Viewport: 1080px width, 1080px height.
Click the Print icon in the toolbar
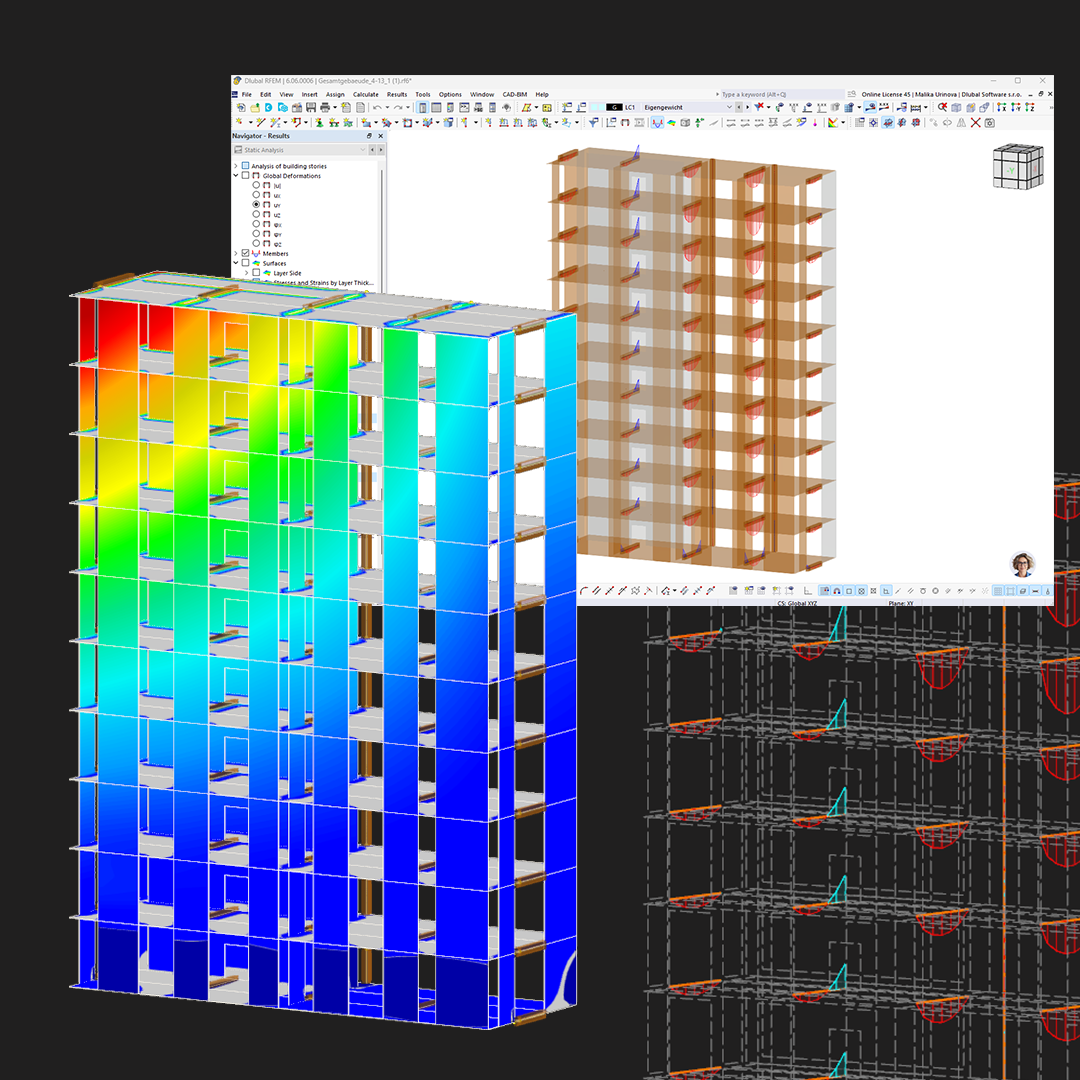pos(325,105)
